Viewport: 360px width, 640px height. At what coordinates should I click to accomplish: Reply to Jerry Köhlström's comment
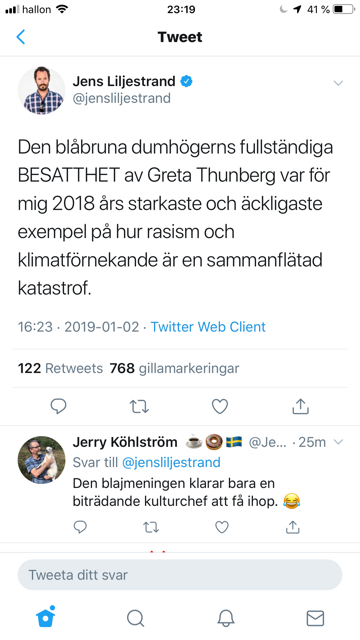point(80,527)
